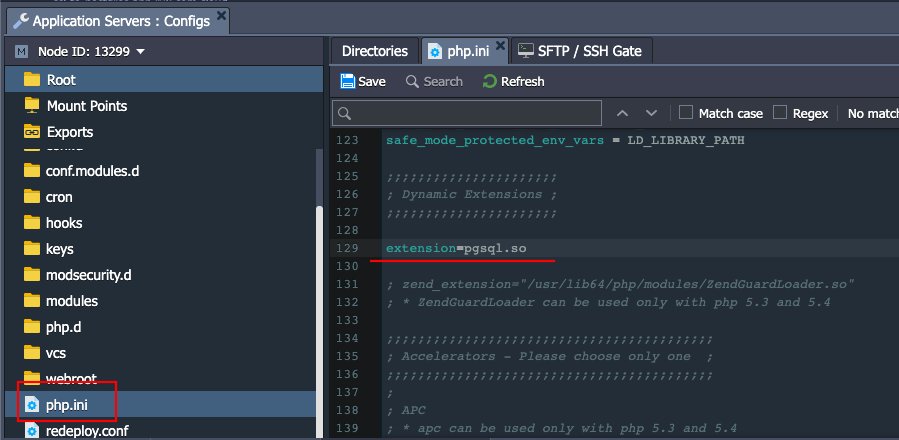The image size is (899, 440).
Task: Click the conf.modules.d folder icon
Action: pos(32,170)
